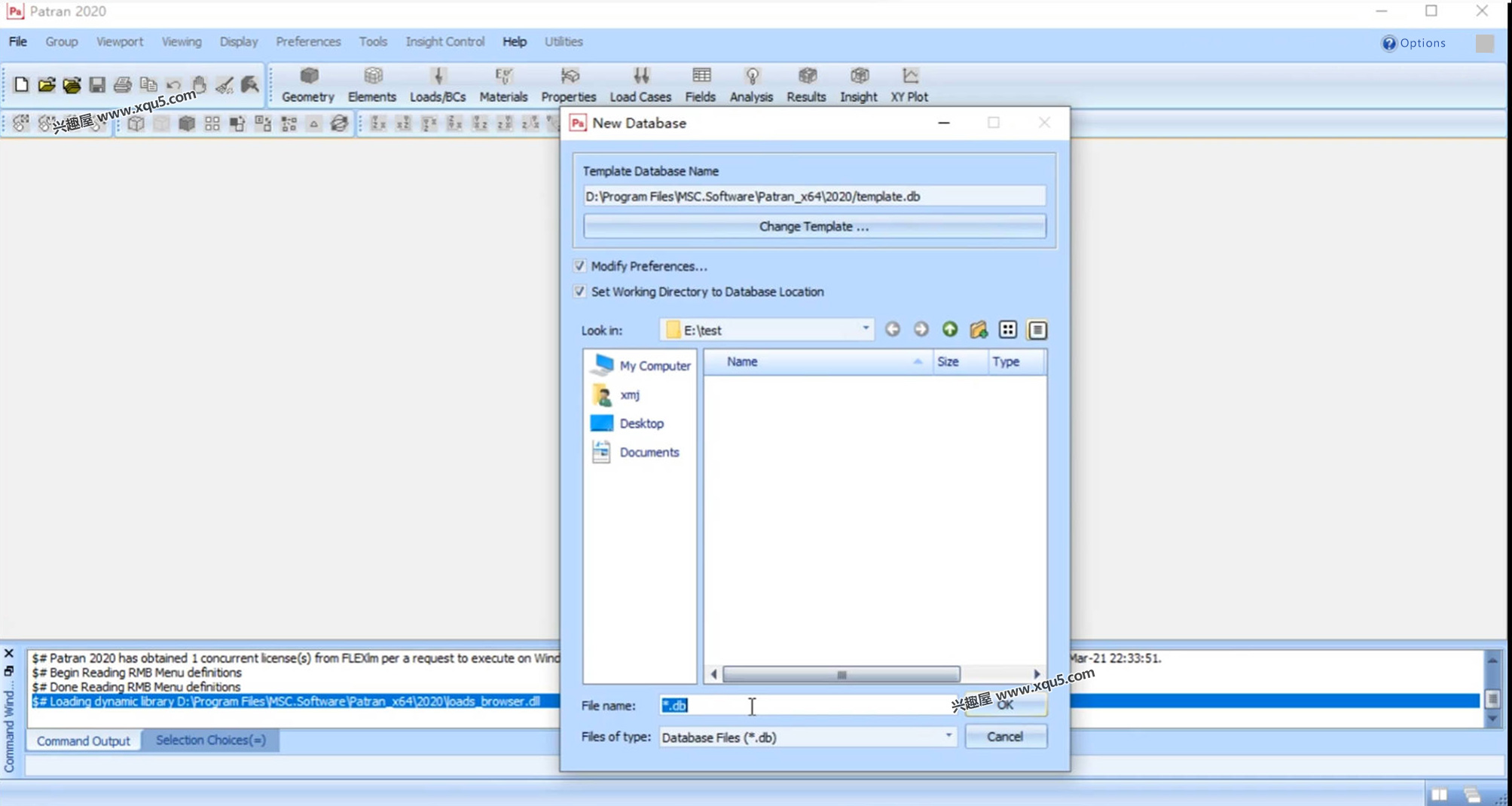Open the Viewport menu
Screen dimensions: 1512x806
120,41
